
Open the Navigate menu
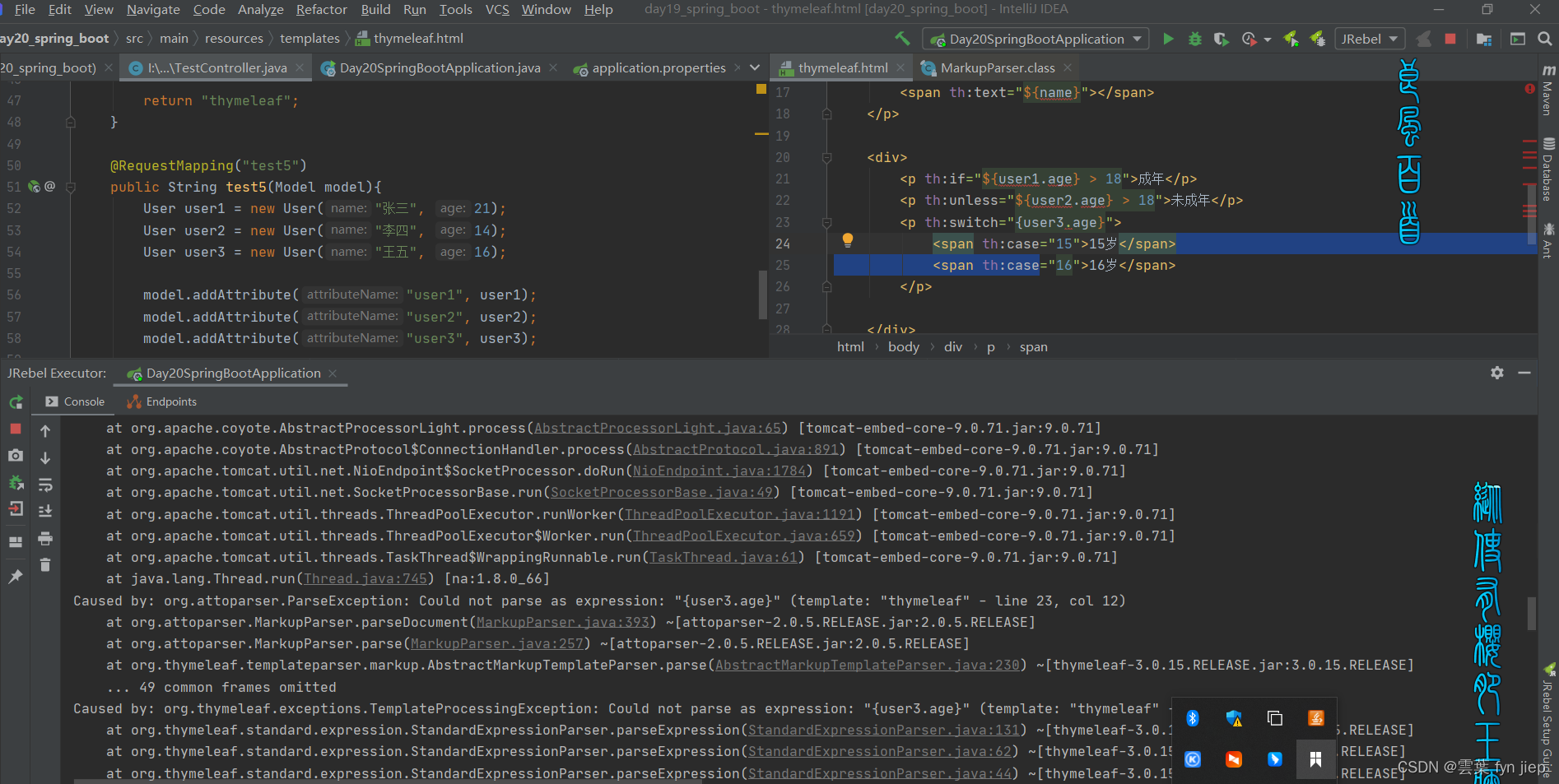(153, 9)
